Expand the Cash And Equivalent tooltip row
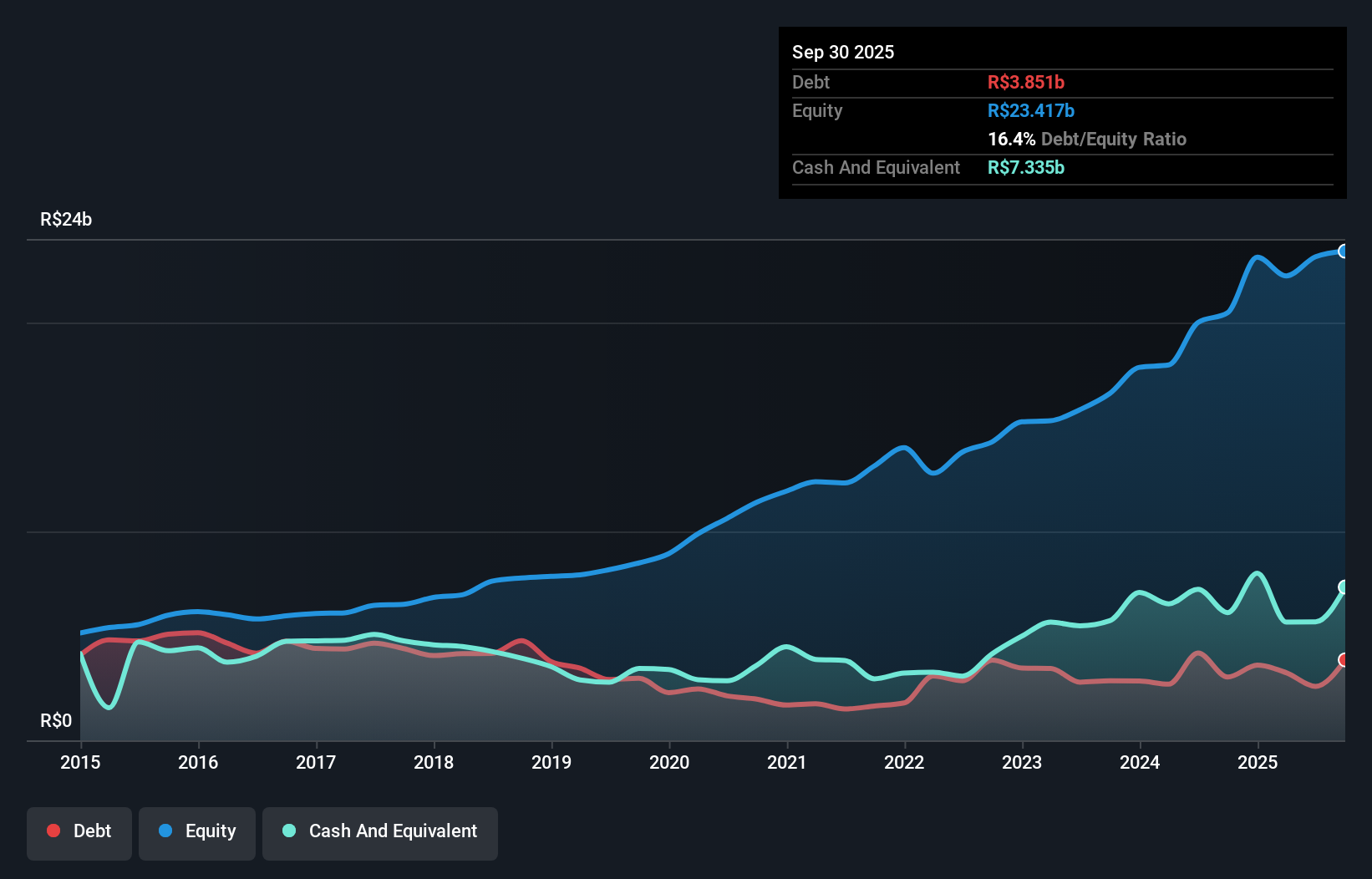This screenshot has width=1372, height=879. pos(876,167)
